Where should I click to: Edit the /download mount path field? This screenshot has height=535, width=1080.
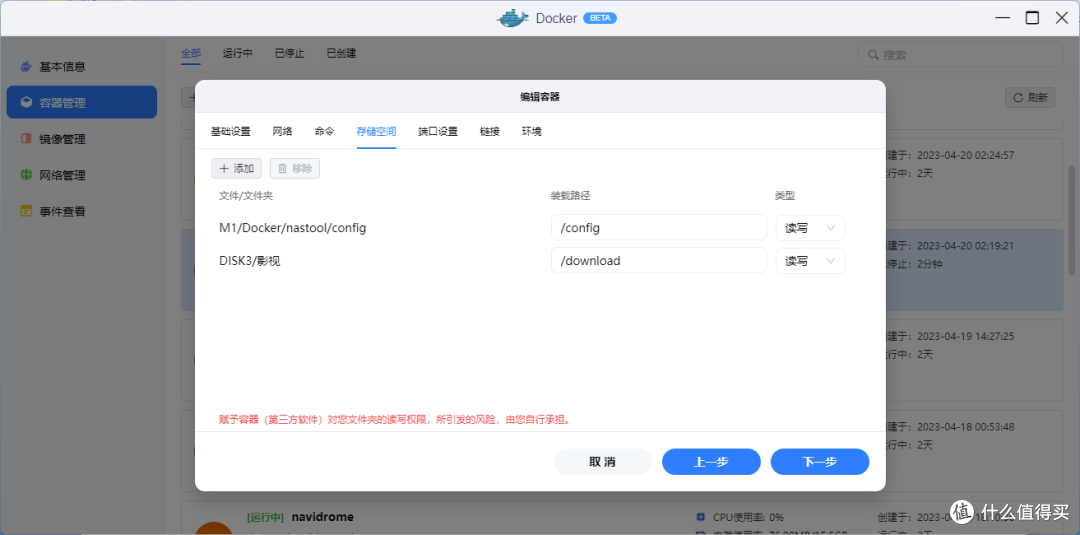point(659,261)
